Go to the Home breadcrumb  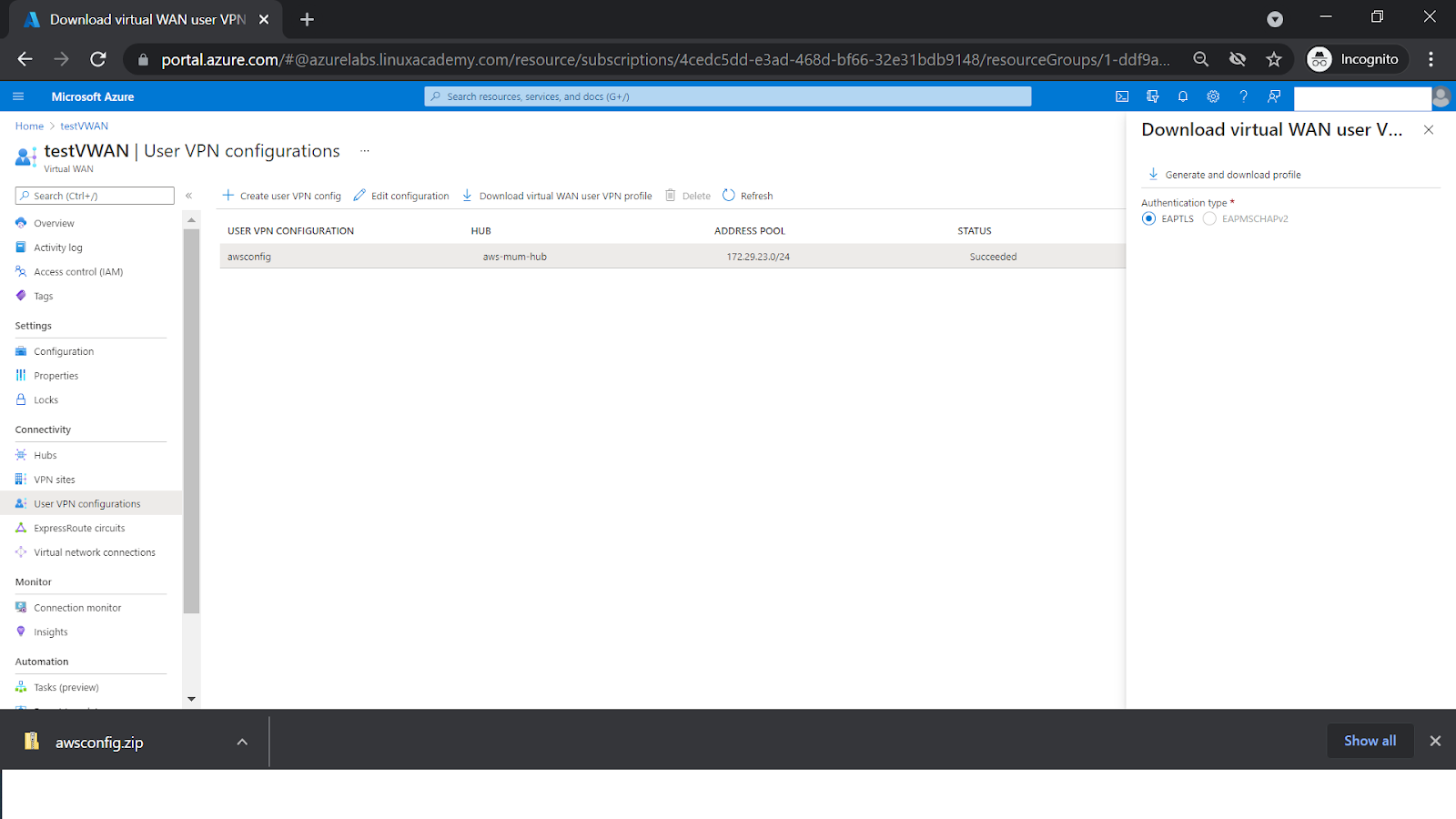pos(29,126)
